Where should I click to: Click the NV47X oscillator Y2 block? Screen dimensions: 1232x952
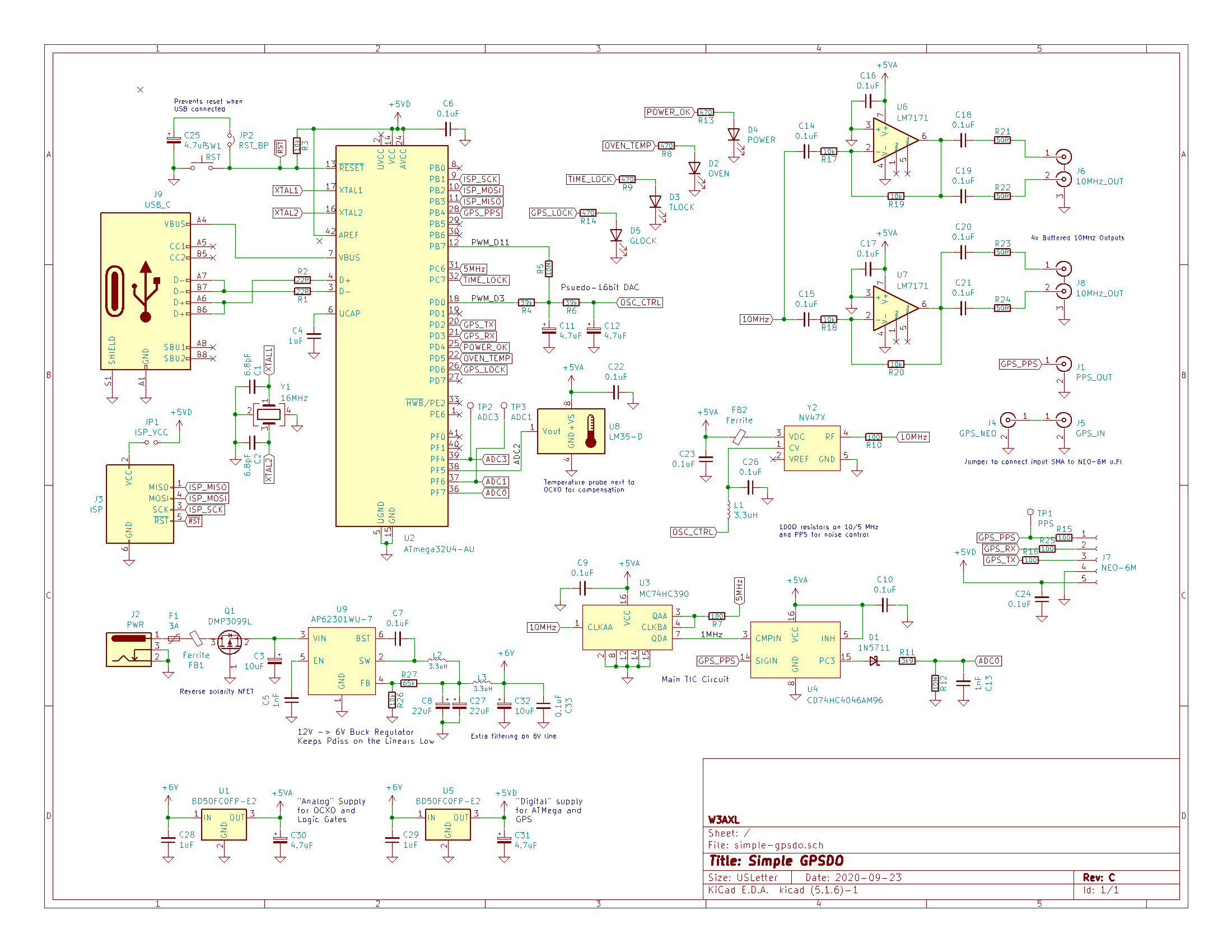[812, 449]
